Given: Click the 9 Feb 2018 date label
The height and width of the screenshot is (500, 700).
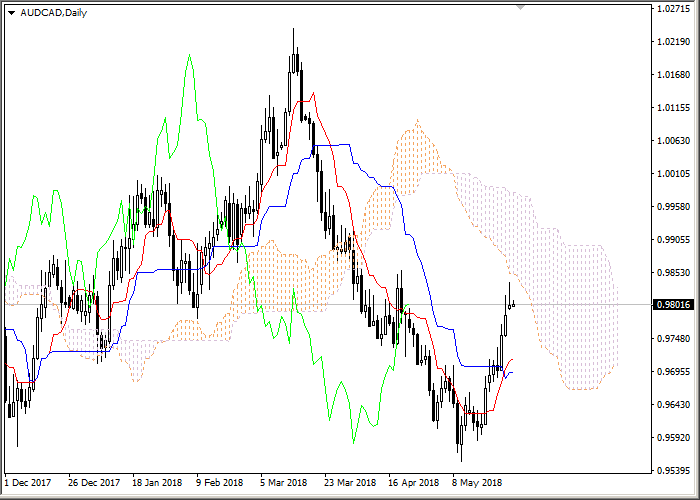Looking at the screenshot, I should click(221, 482).
